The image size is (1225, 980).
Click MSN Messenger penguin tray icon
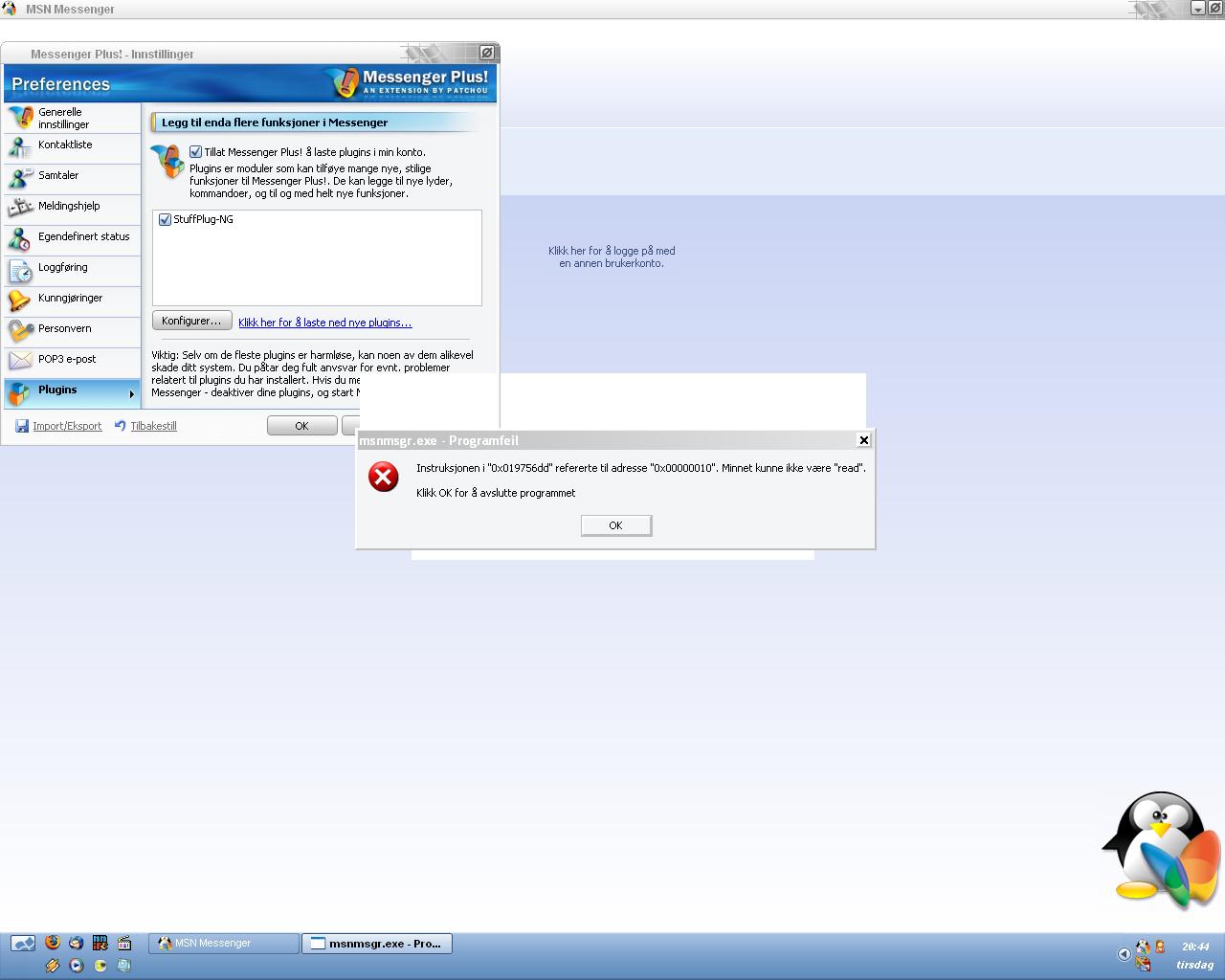1143,947
